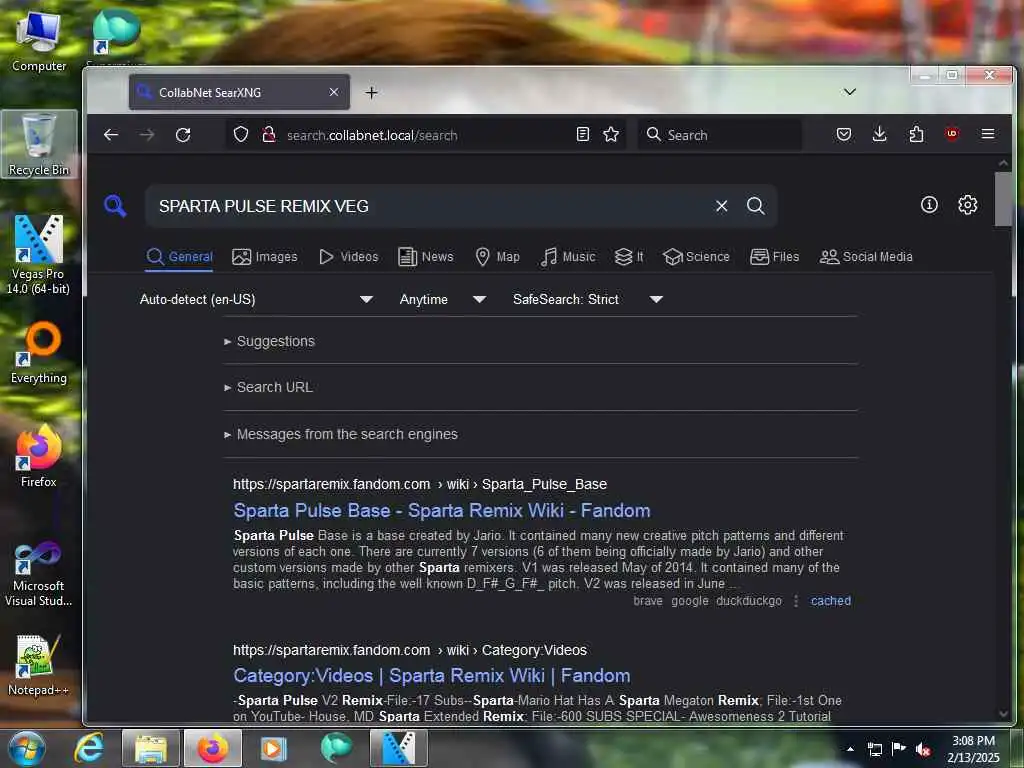Select the General search category tab

click(x=180, y=257)
